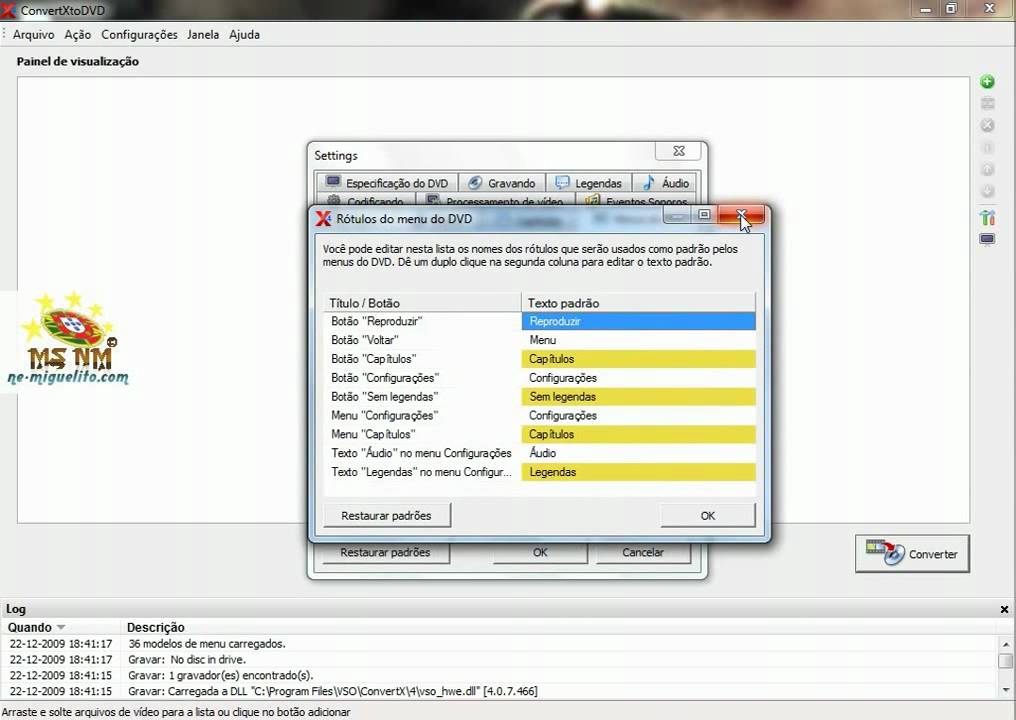Switch to the Gravando tab in Settings
The height and width of the screenshot is (720, 1016).
tap(502, 183)
